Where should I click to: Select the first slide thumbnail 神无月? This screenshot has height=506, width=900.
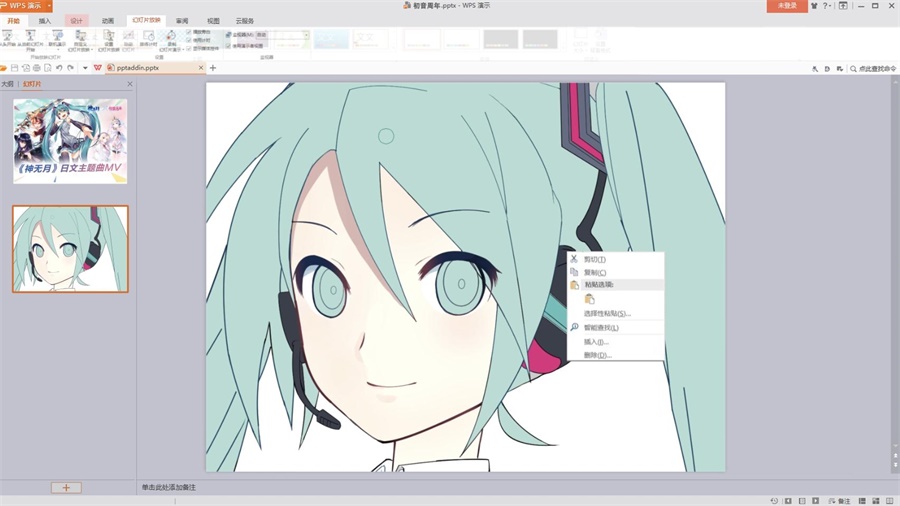click(70, 141)
